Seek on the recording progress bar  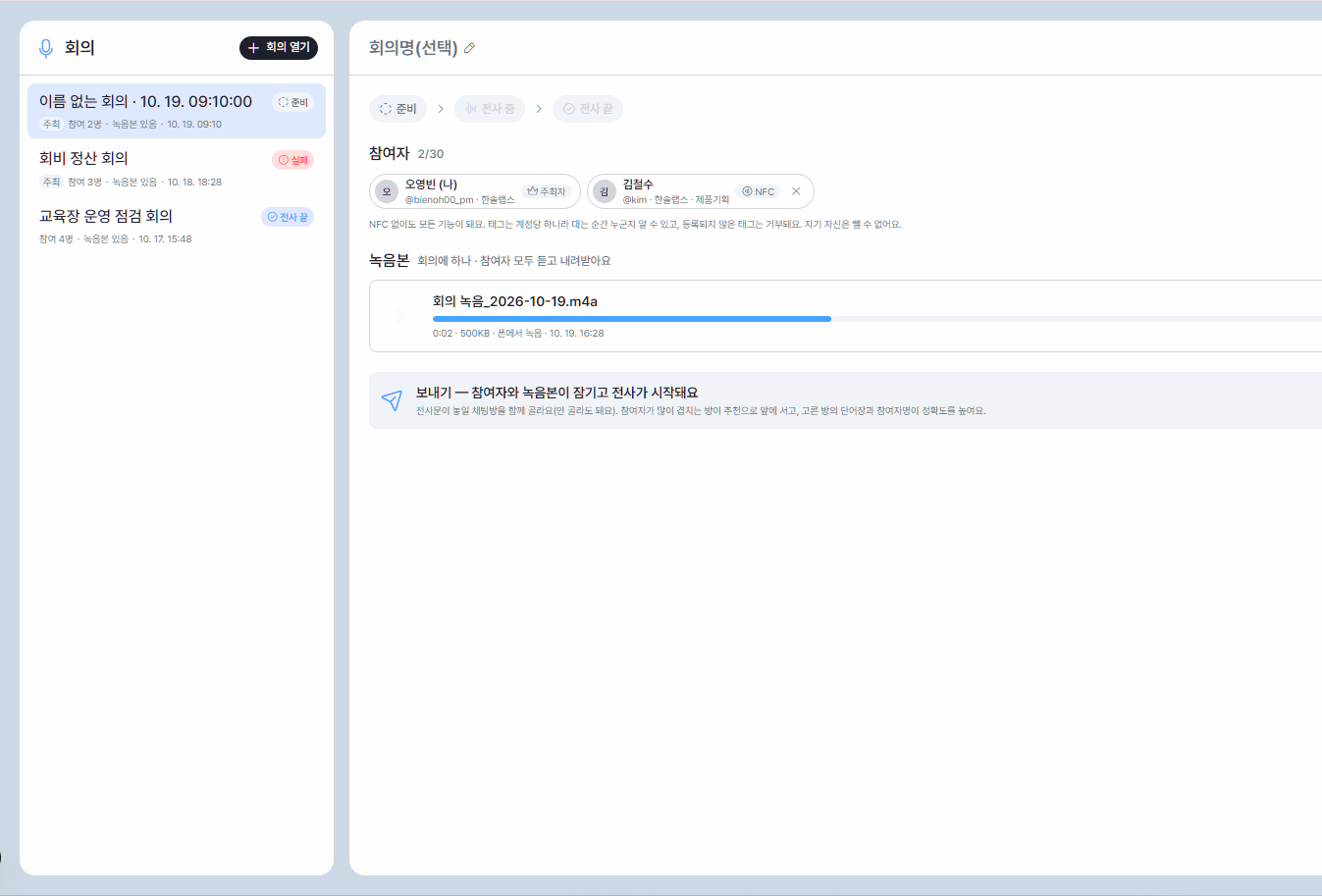[877, 319]
